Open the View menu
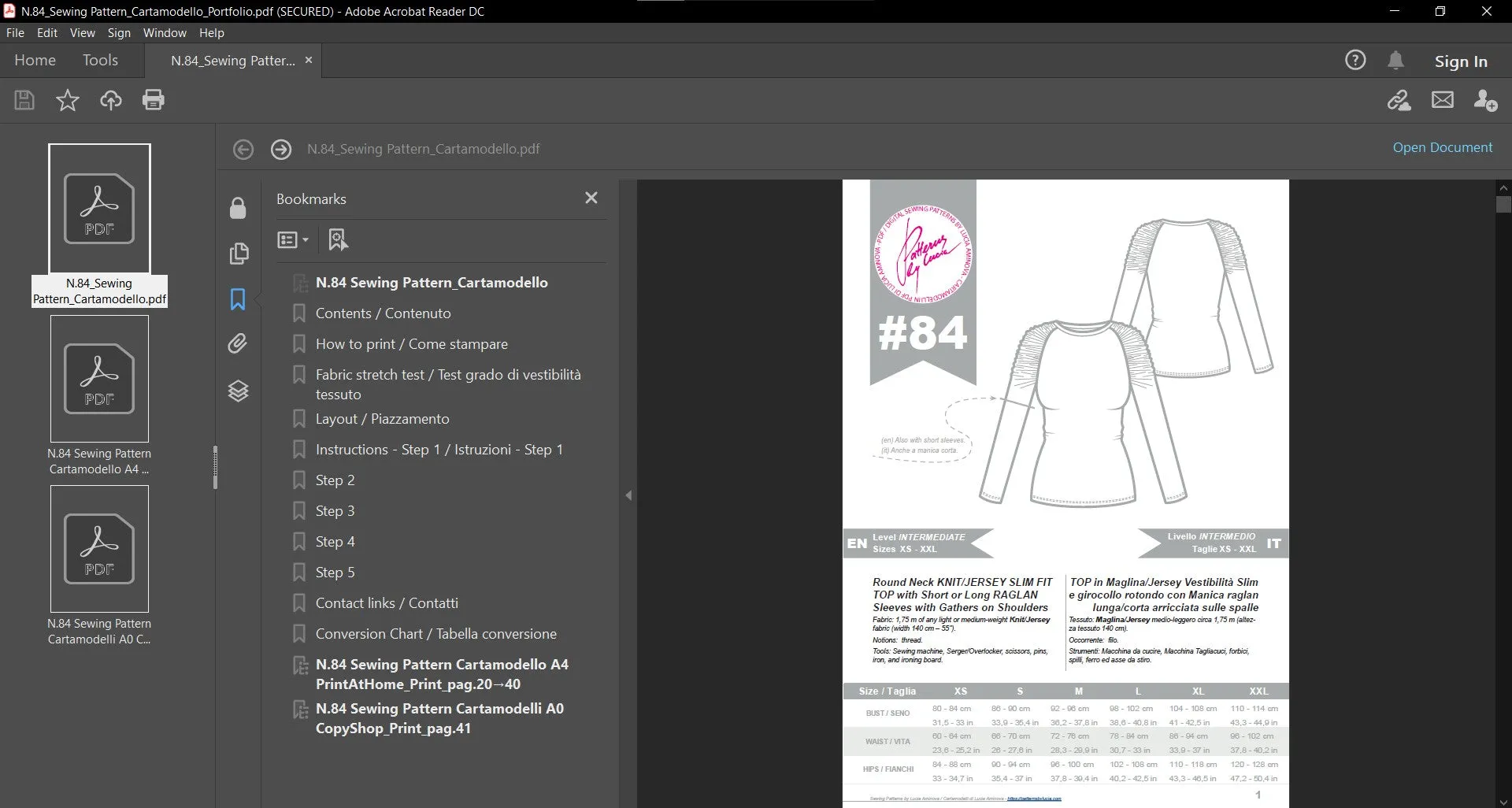1512x808 pixels. click(82, 32)
